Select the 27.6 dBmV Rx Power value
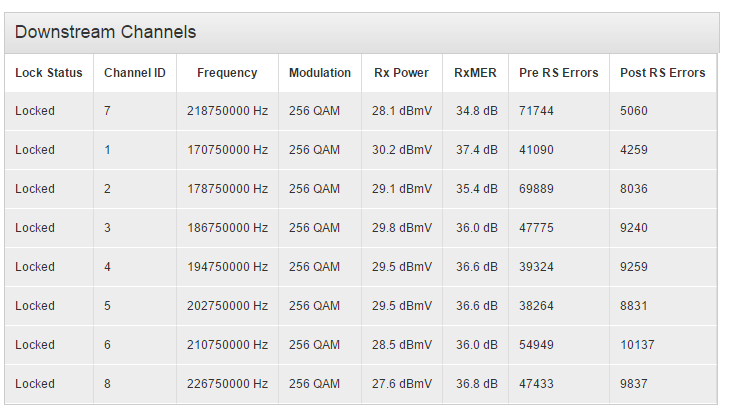This screenshot has width=736, height=420. [x=402, y=383]
